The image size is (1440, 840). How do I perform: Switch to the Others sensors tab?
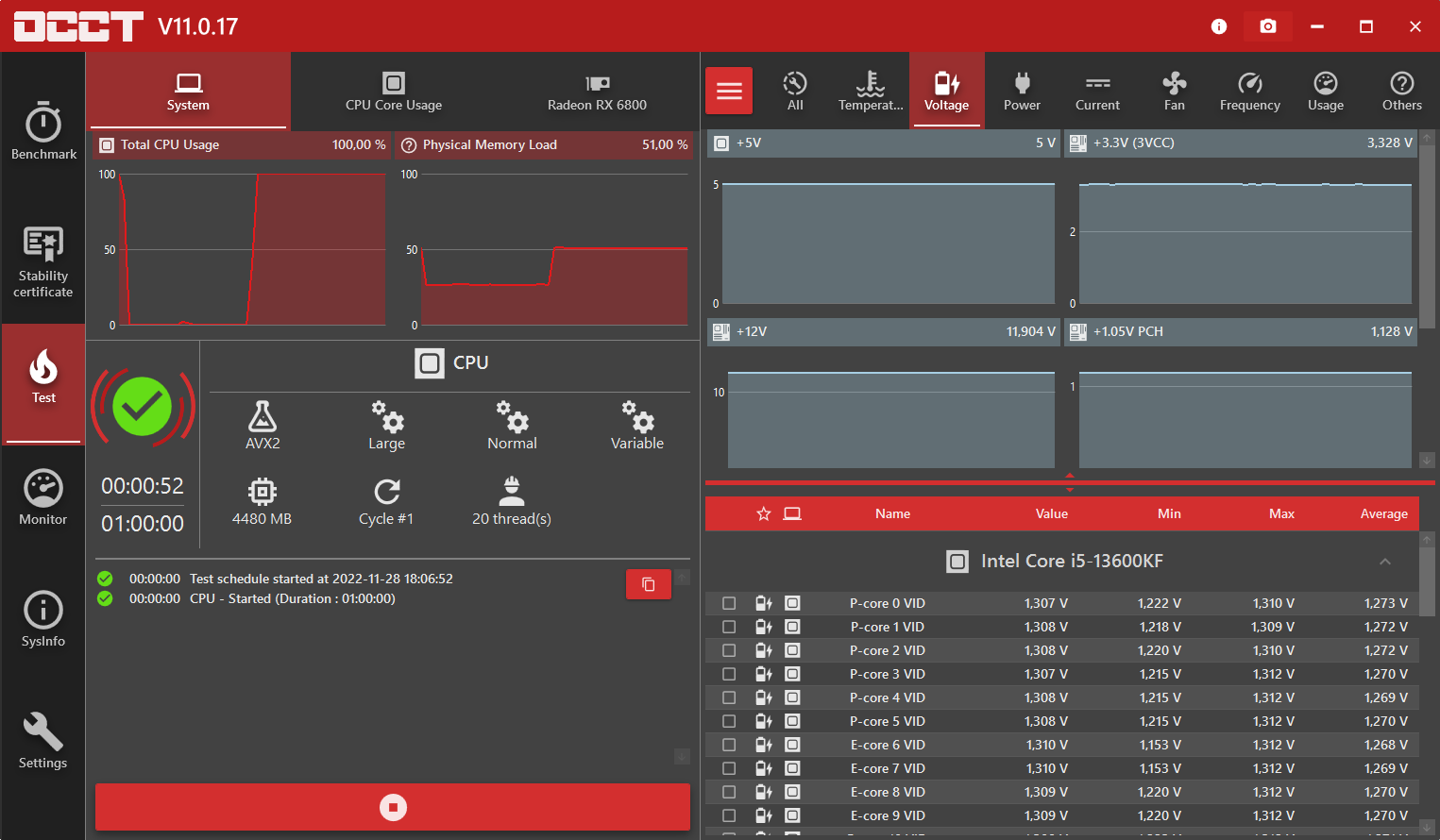1401,92
